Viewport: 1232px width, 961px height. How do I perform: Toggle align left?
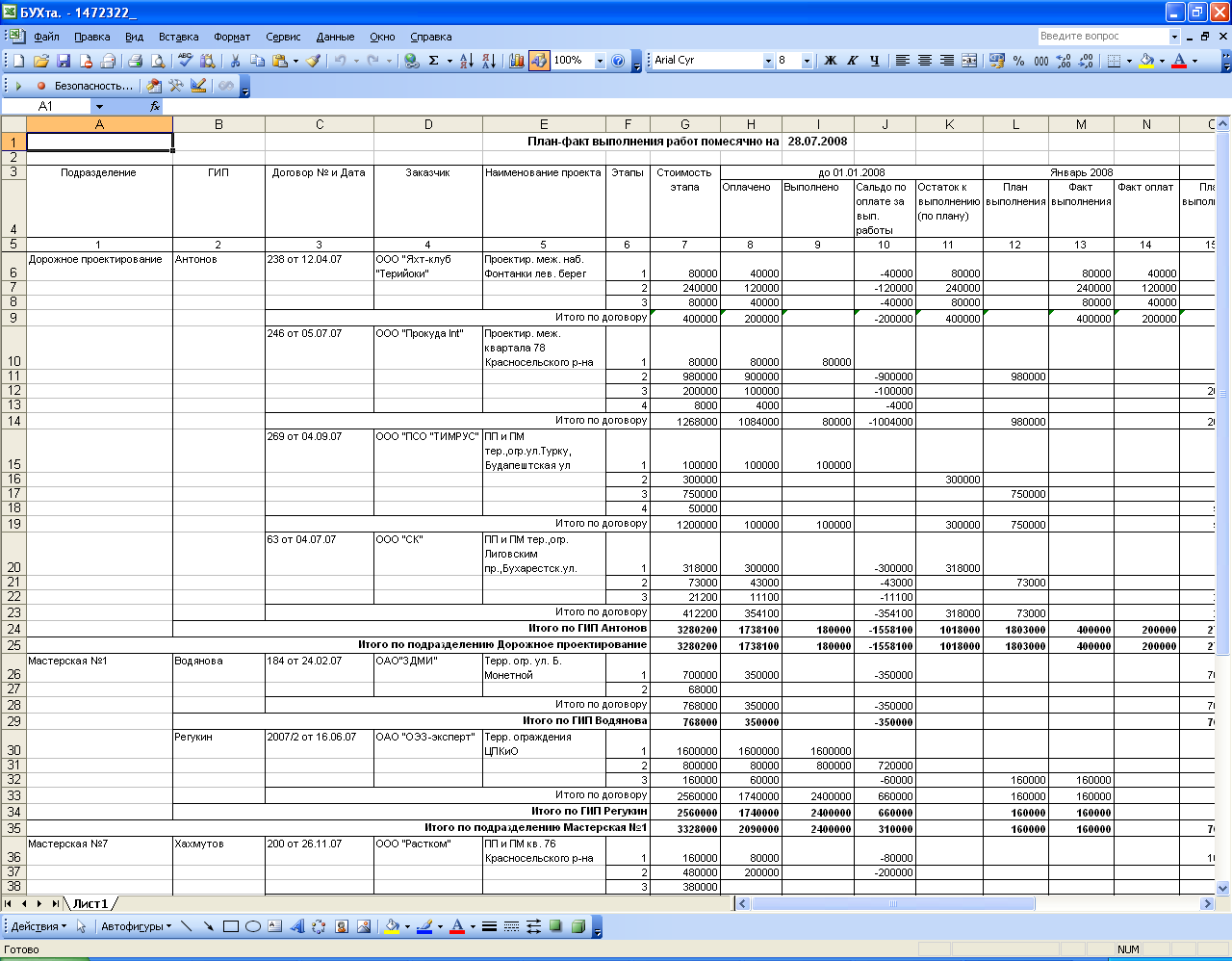point(903,61)
